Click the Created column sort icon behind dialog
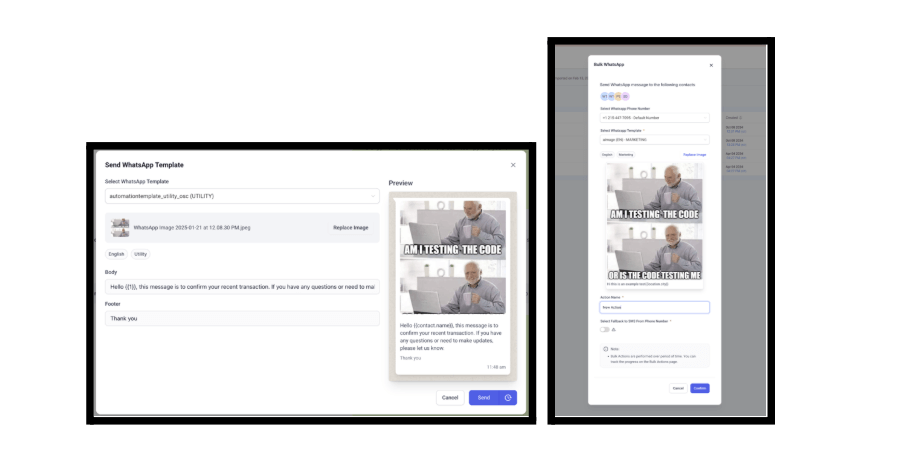 740,118
